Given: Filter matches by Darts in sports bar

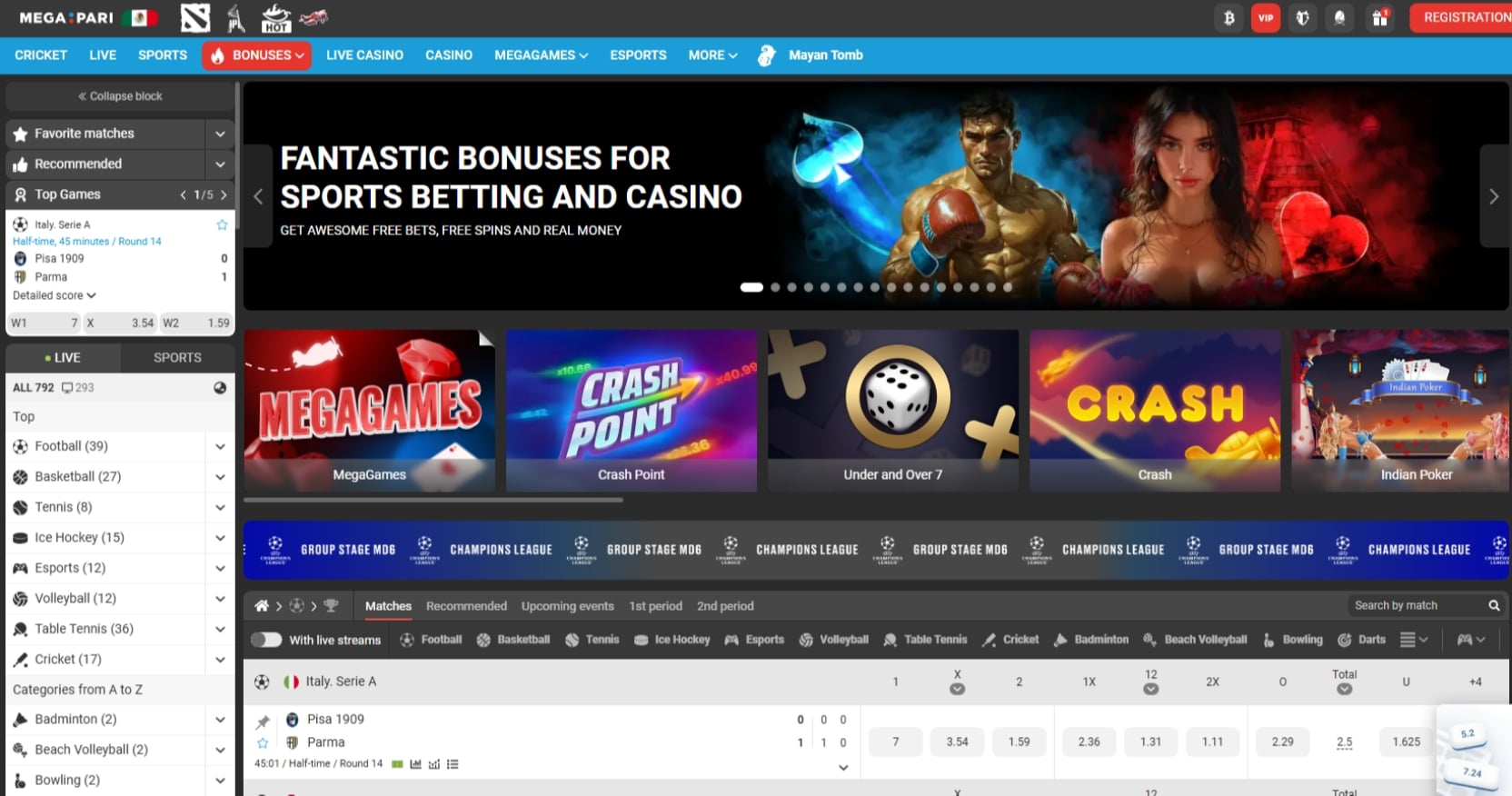Looking at the screenshot, I should (1361, 640).
